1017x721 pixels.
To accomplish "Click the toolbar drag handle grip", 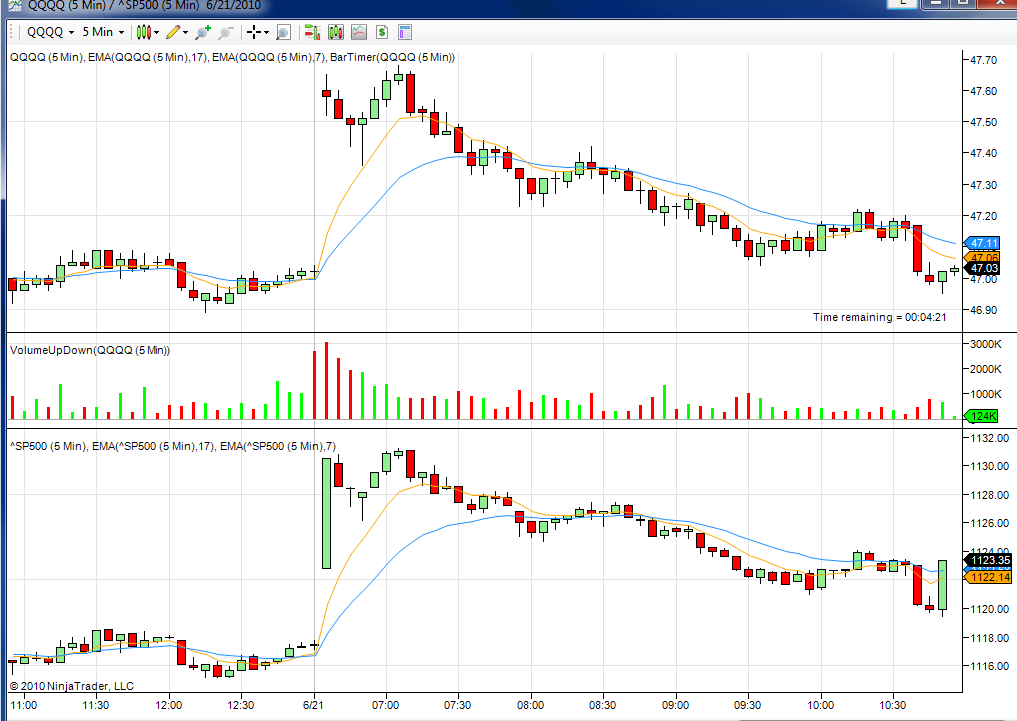I will point(12,32).
